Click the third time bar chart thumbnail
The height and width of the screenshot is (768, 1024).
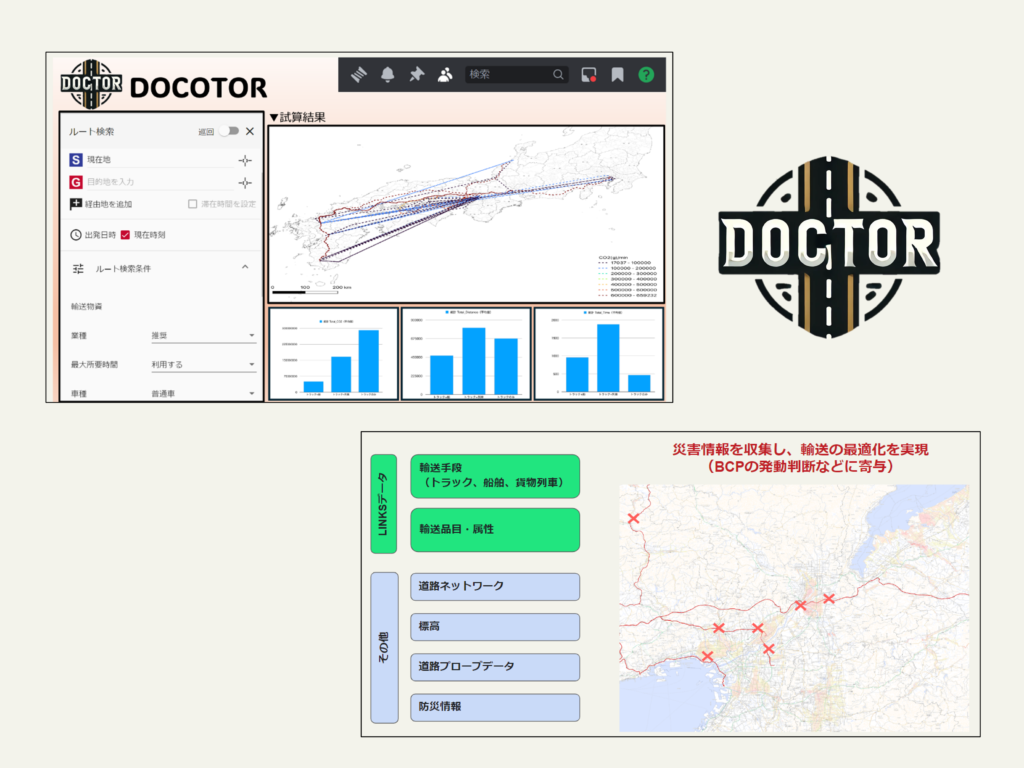click(x=599, y=353)
